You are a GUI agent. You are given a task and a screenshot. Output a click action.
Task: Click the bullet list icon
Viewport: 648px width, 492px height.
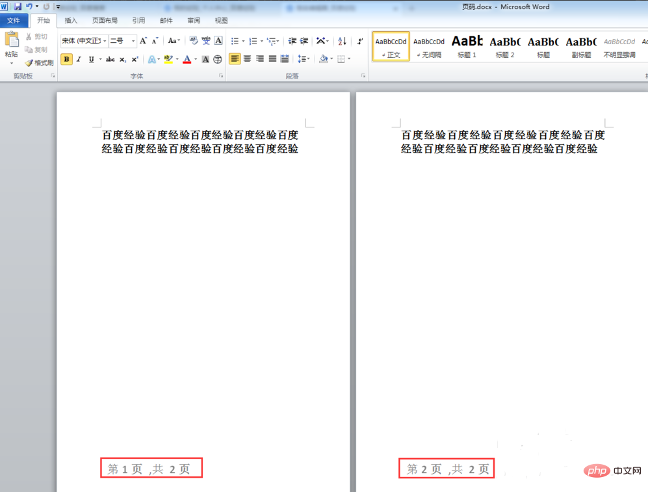(x=236, y=41)
